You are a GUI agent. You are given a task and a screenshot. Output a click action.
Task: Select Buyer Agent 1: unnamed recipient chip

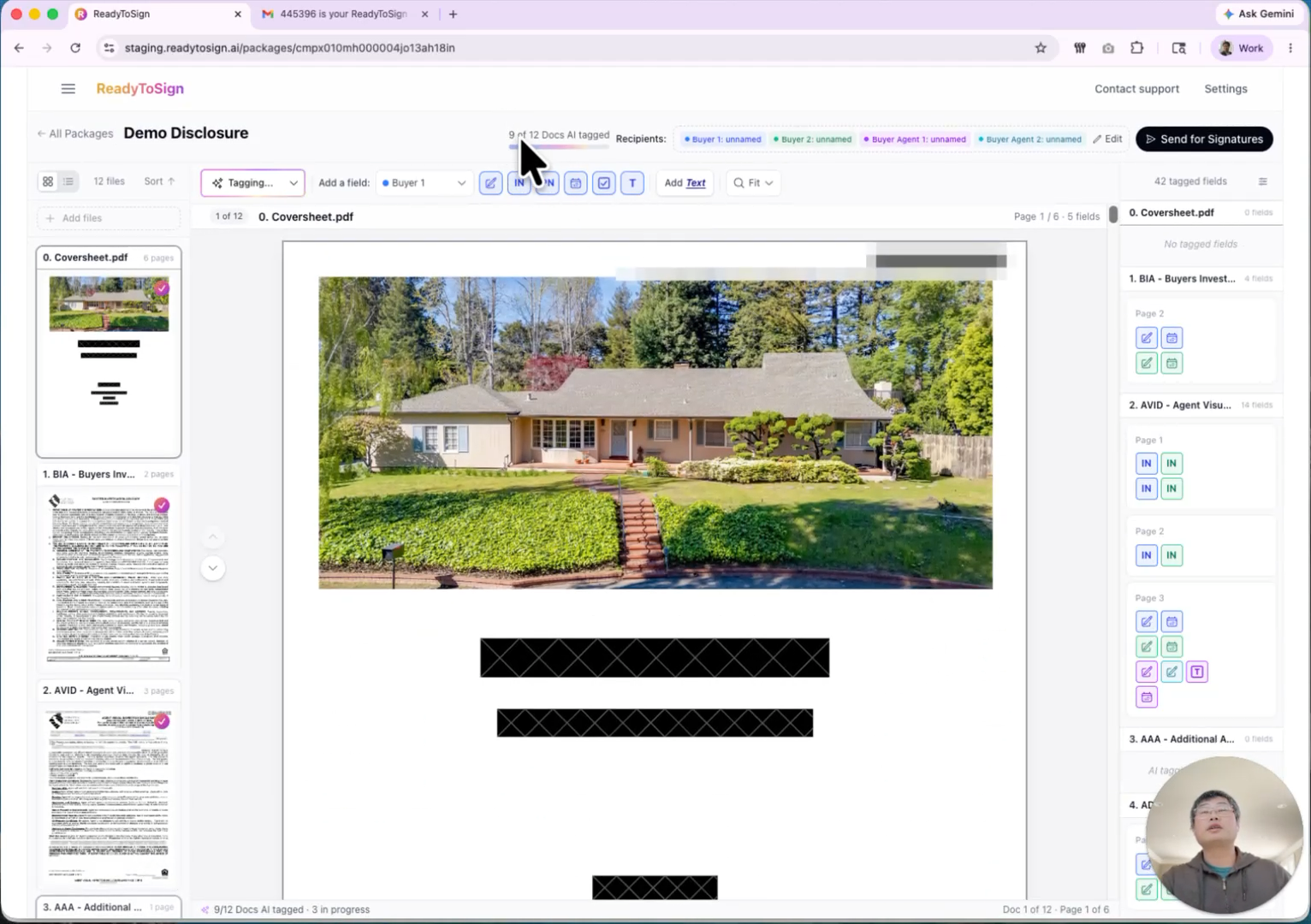pyautogui.click(x=914, y=139)
